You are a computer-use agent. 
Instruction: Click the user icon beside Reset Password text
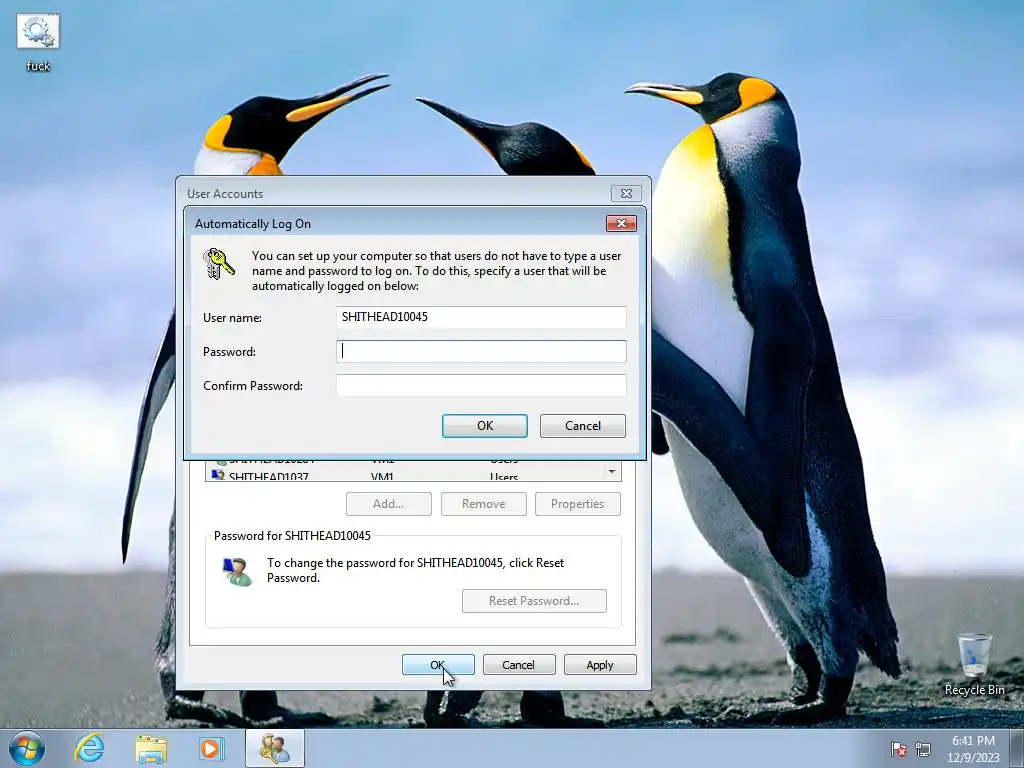237,571
